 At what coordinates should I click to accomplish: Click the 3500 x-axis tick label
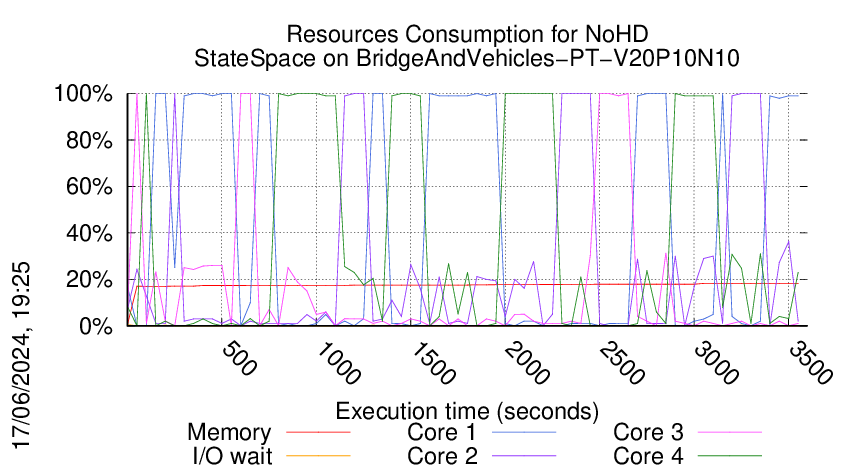[x=810, y=363]
